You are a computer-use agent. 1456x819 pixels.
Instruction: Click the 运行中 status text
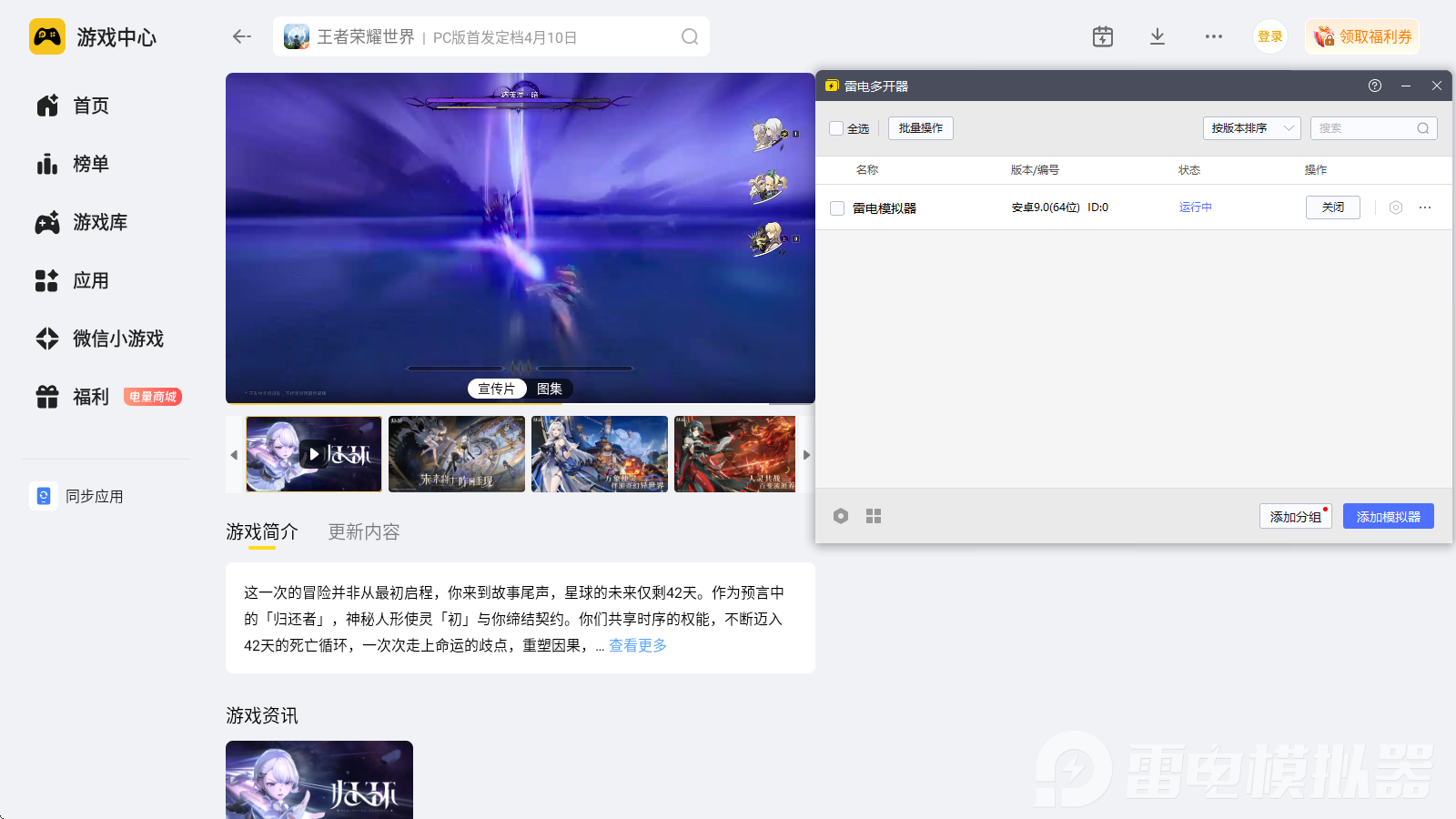point(1196,207)
